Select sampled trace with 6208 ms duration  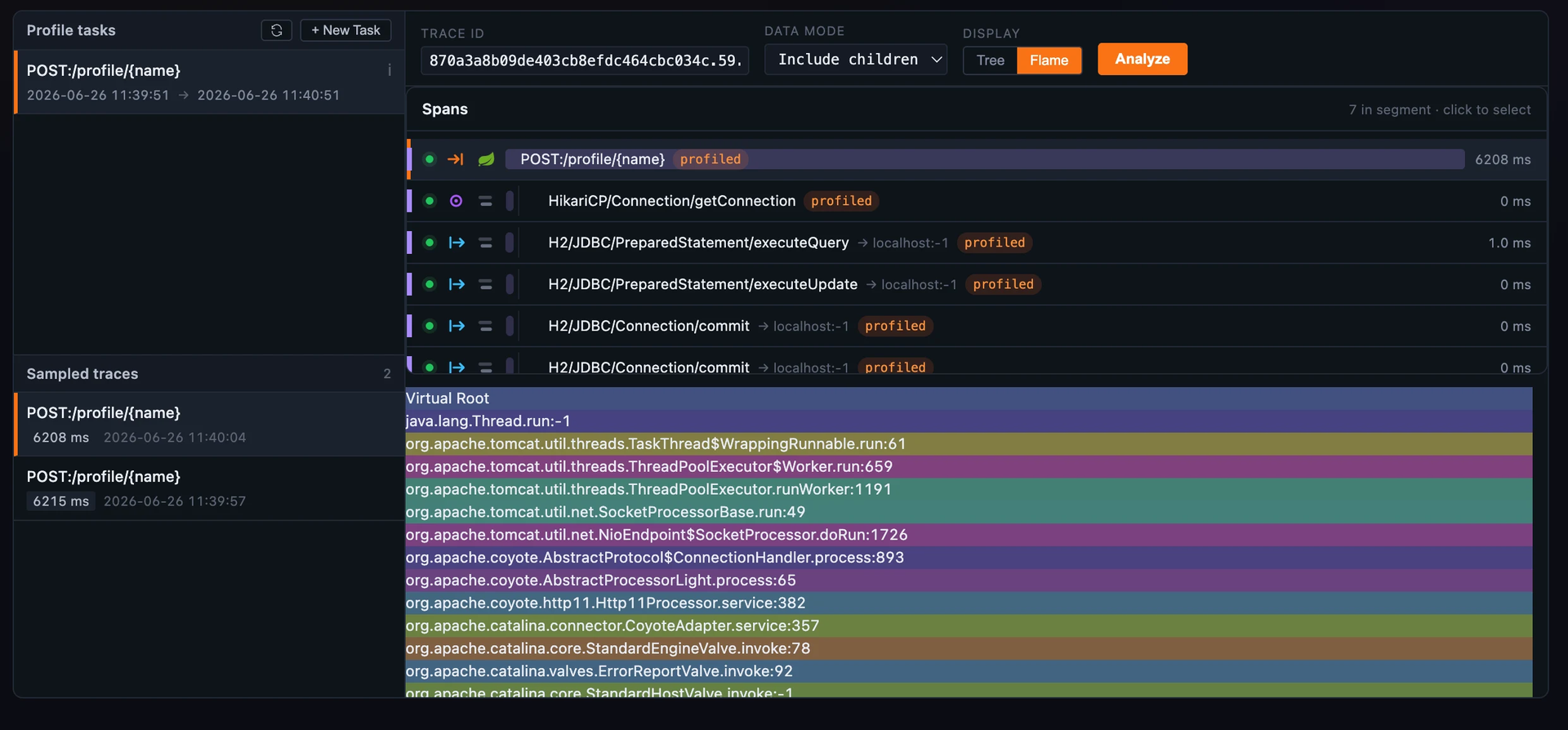click(209, 425)
